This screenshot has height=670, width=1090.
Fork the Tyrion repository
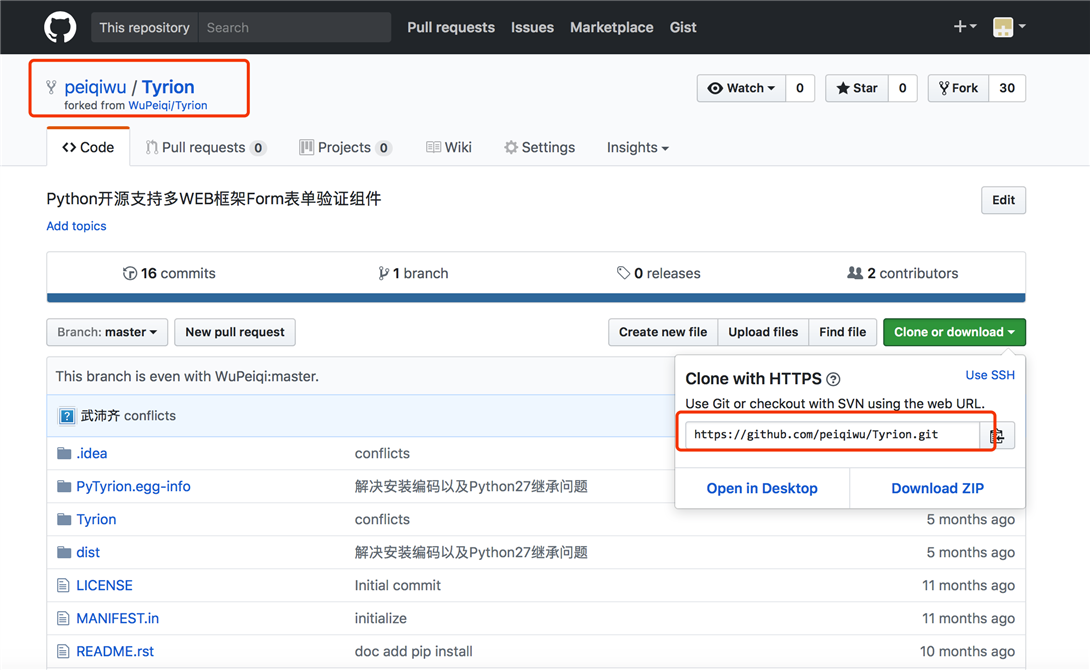click(958, 88)
